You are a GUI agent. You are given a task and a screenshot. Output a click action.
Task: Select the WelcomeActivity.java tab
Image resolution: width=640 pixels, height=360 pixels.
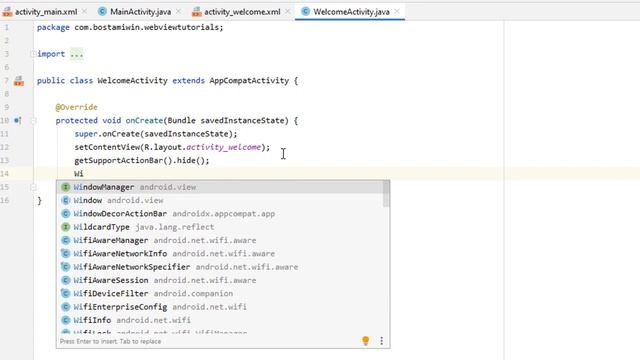point(351,12)
